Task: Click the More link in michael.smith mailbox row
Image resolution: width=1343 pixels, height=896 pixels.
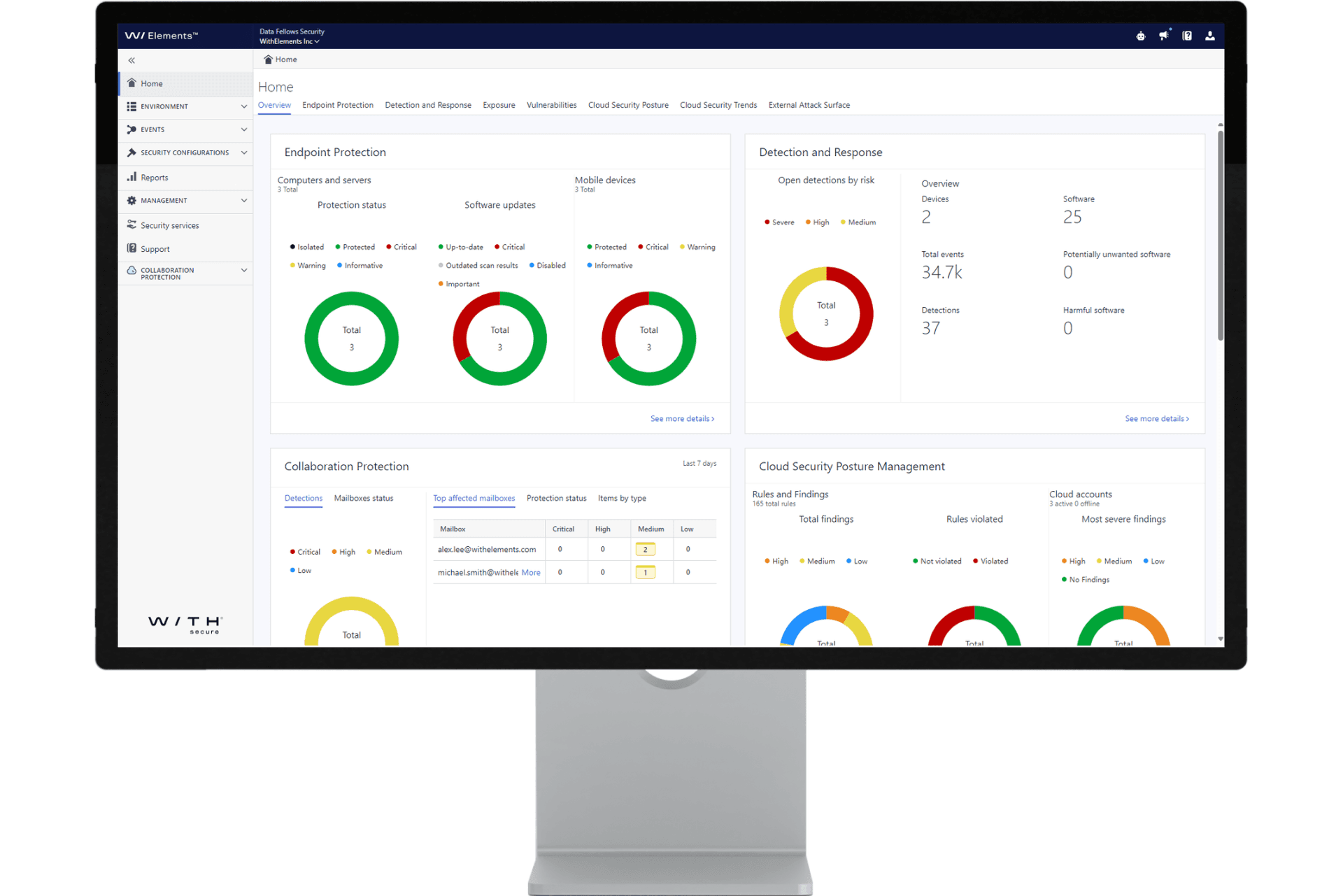Action: click(531, 572)
